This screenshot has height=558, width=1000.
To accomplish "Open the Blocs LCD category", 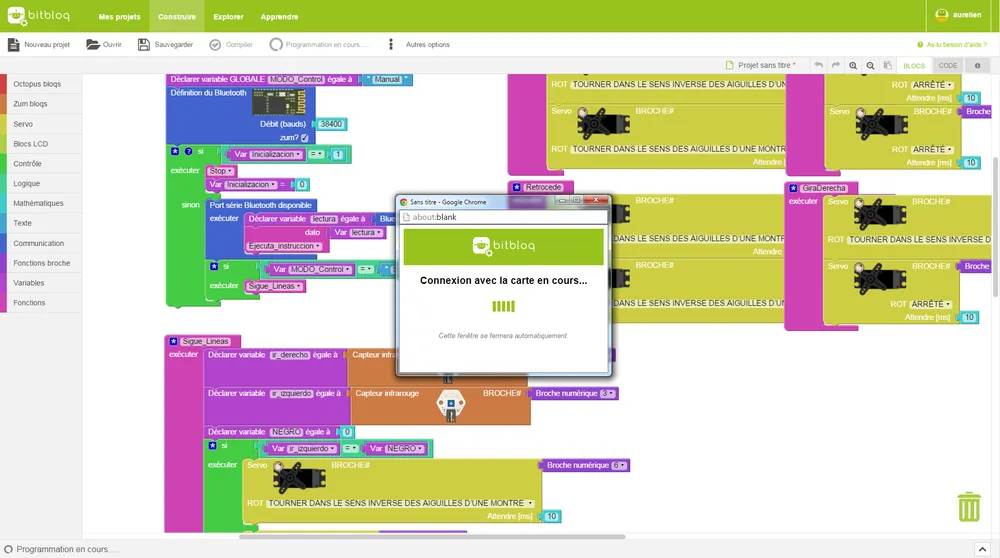I will pos(41,144).
